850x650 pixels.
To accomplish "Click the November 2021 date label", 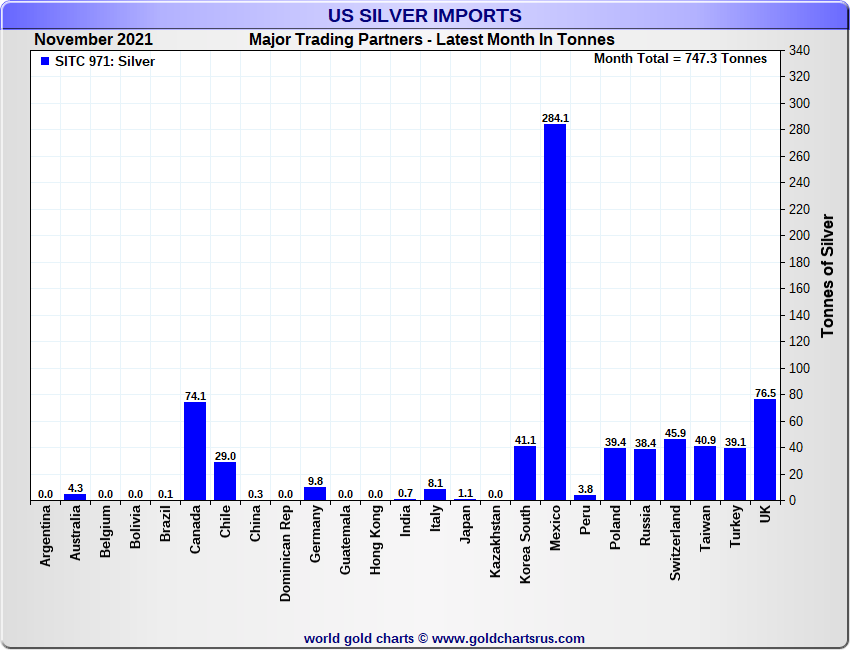I will pyautogui.click(x=94, y=40).
